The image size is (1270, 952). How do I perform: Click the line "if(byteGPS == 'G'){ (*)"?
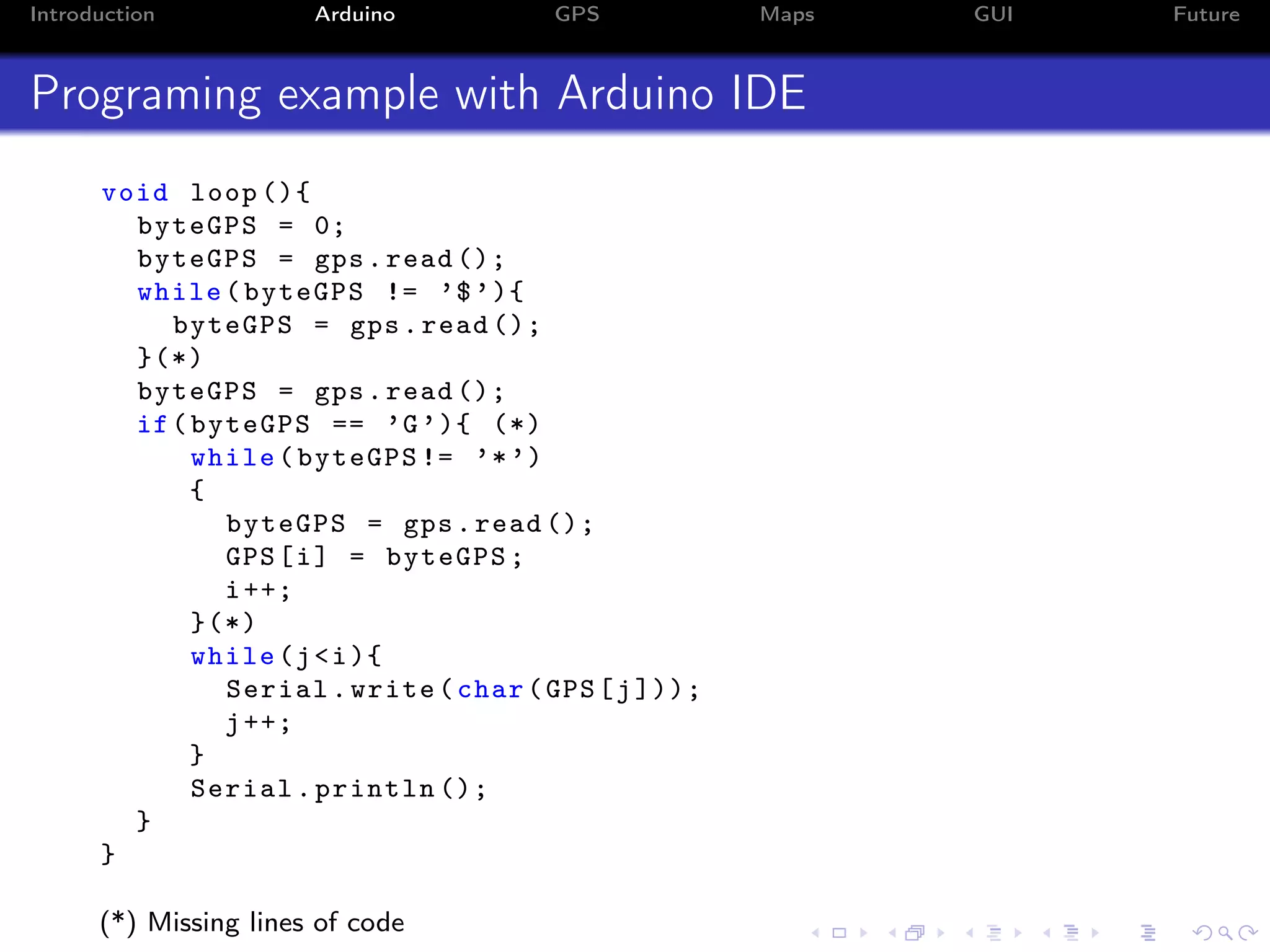(x=338, y=425)
